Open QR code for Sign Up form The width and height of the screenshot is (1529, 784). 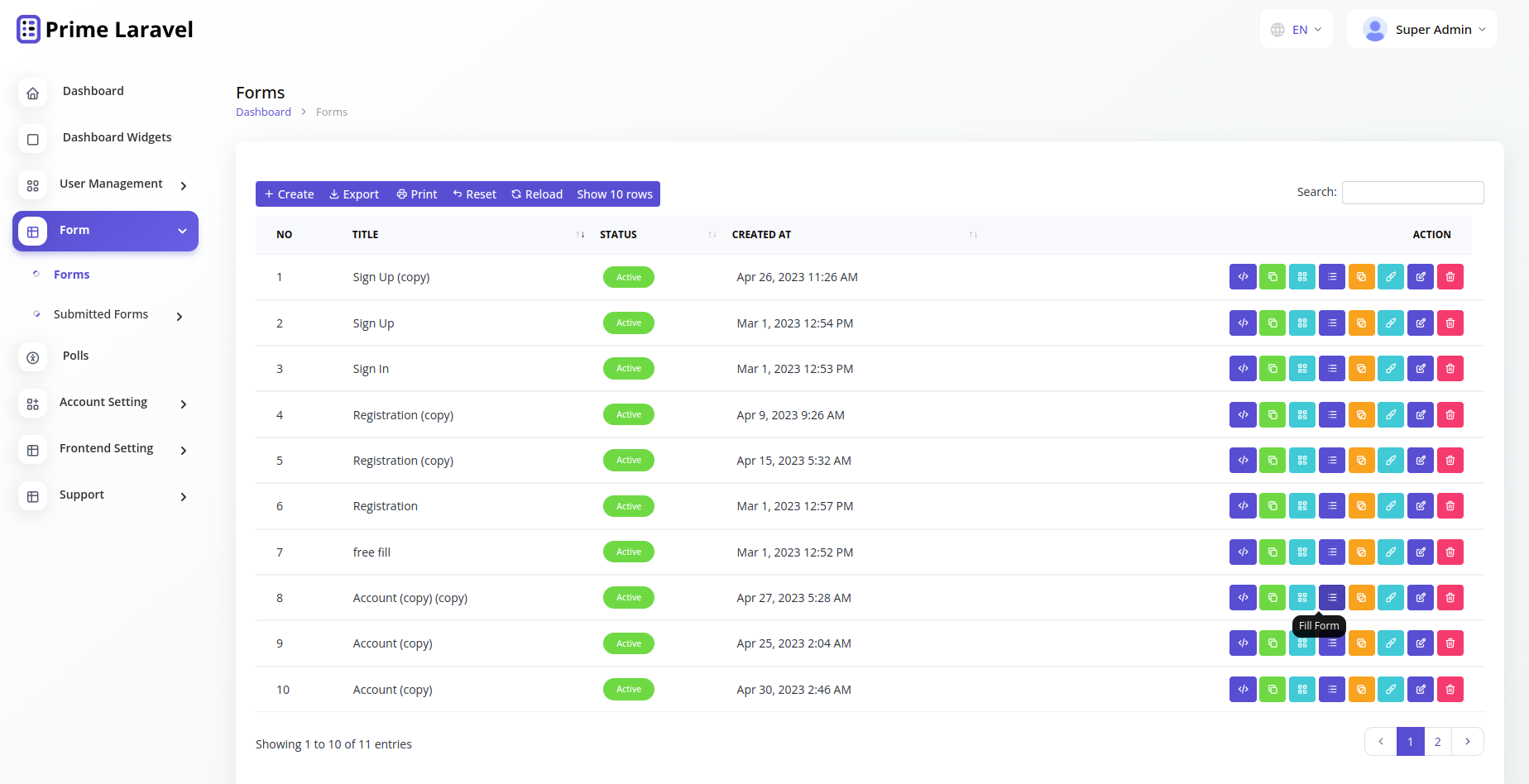click(1302, 323)
